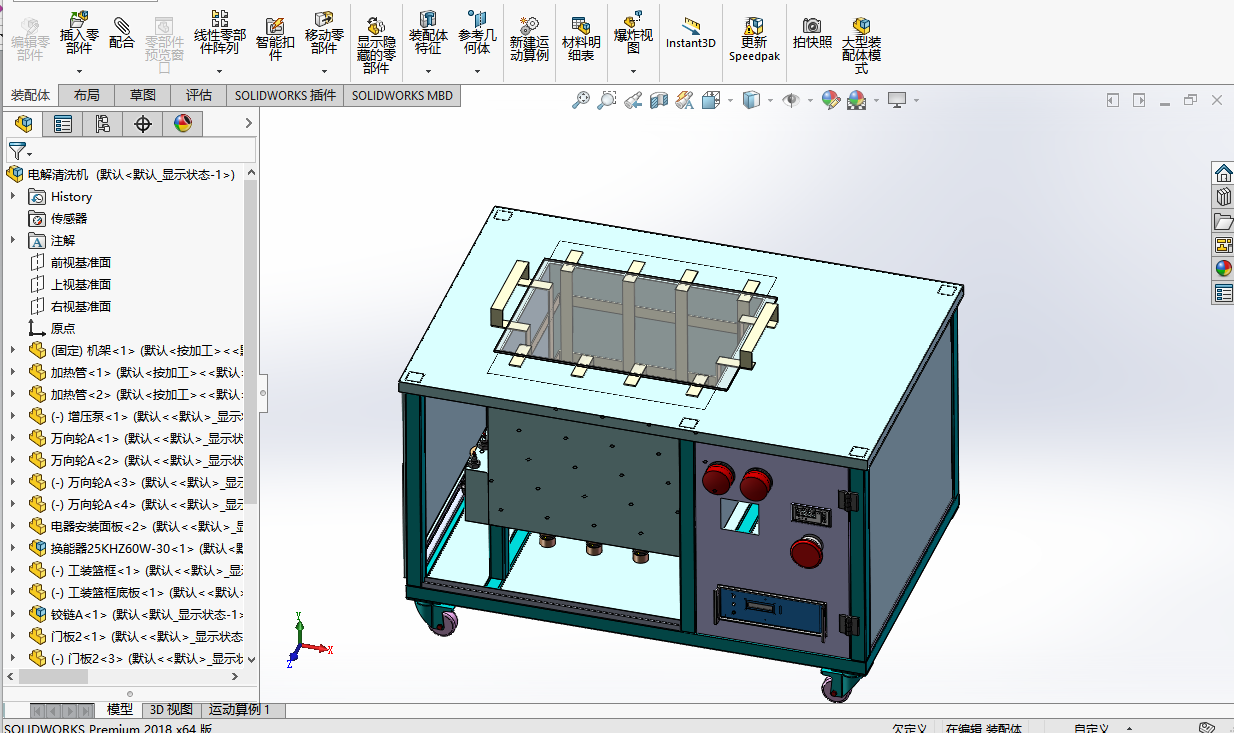Open dropdown arrow next to Hide/Show Items
This screenshot has height=733, width=1234.
tap(810, 101)
